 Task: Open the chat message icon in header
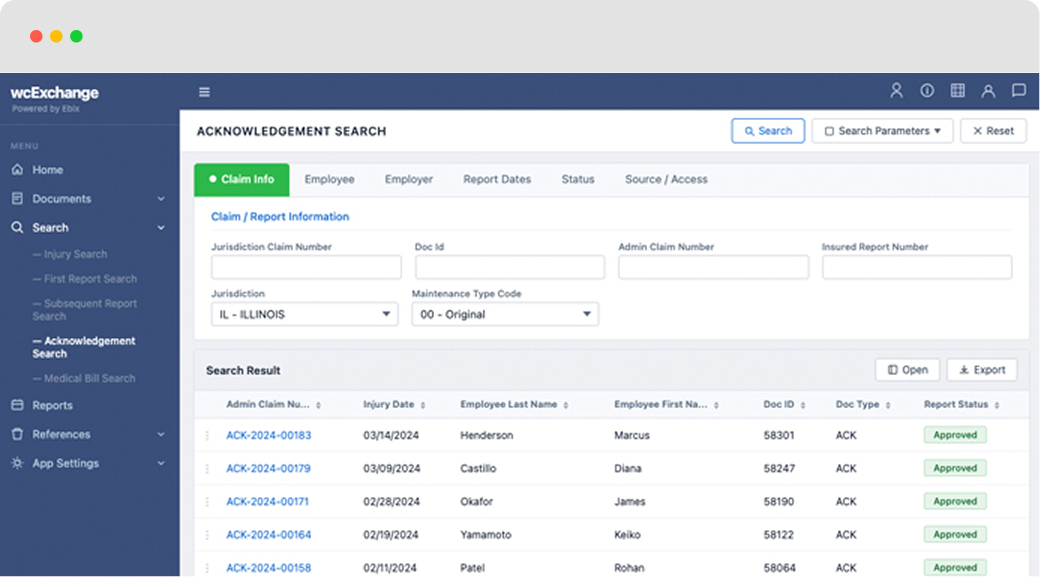[x=1019, y=90]
